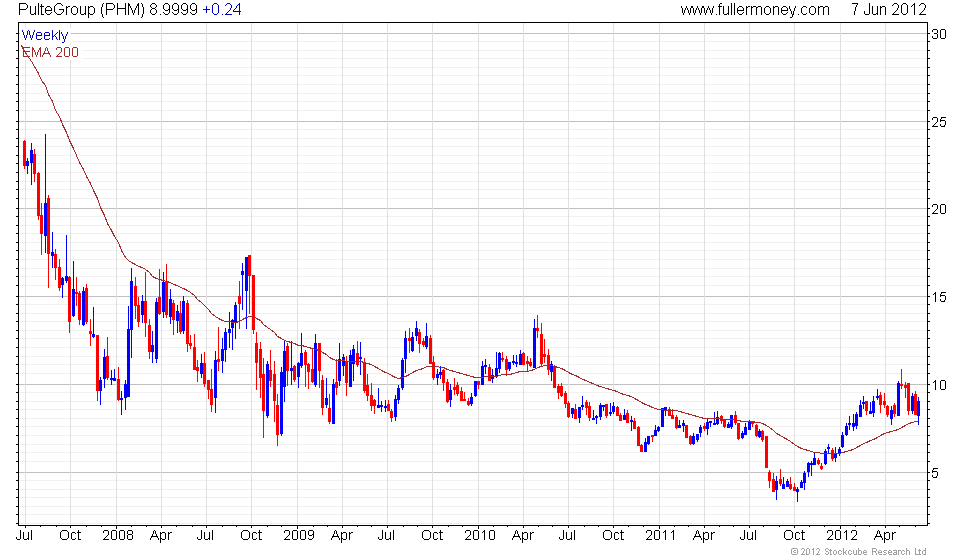The image size is (980, 560).
Task: Click the candle at the late 2011 low
Action: pos(797,492)
